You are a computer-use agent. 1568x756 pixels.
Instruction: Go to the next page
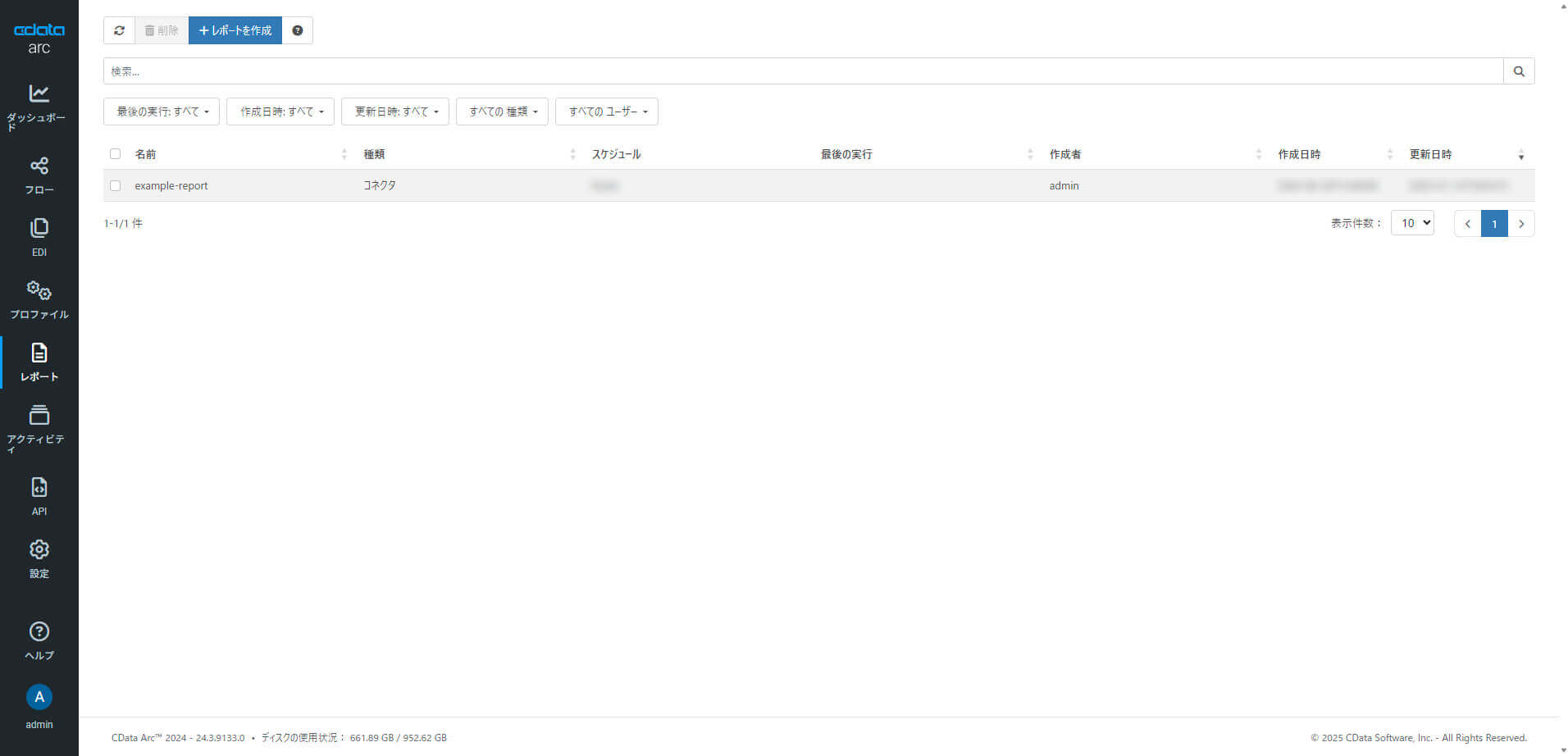click(x=1521, y=224)
